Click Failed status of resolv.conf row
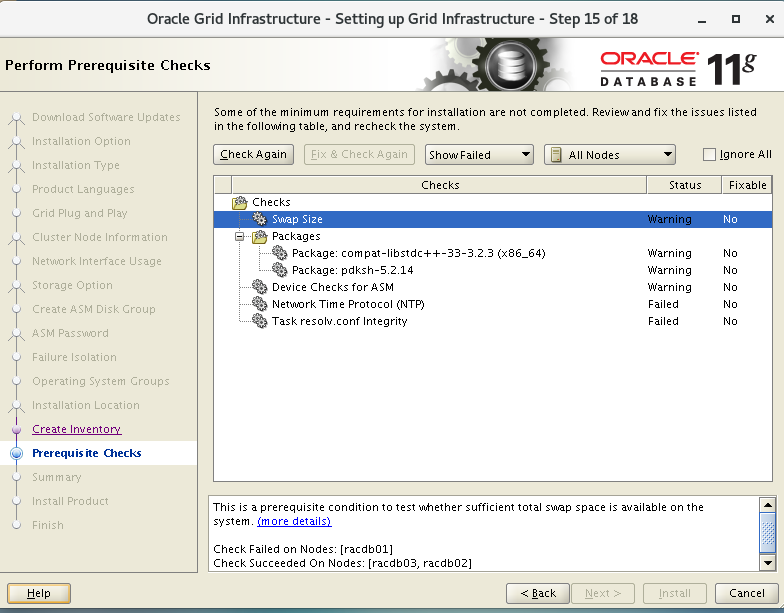The image size is (784, 613). click(663, 321)
